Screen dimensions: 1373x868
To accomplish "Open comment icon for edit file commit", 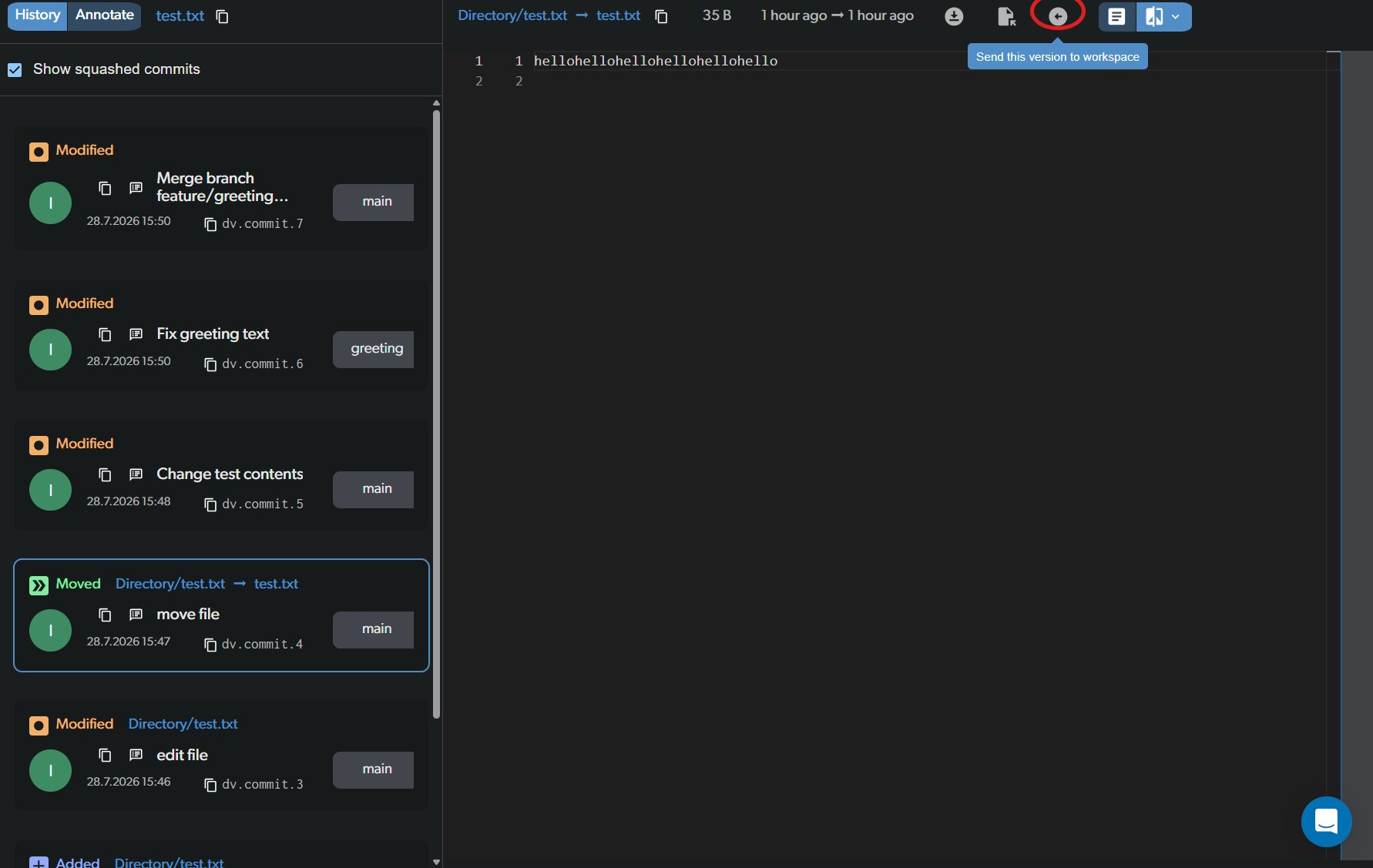I will [136, 755].
